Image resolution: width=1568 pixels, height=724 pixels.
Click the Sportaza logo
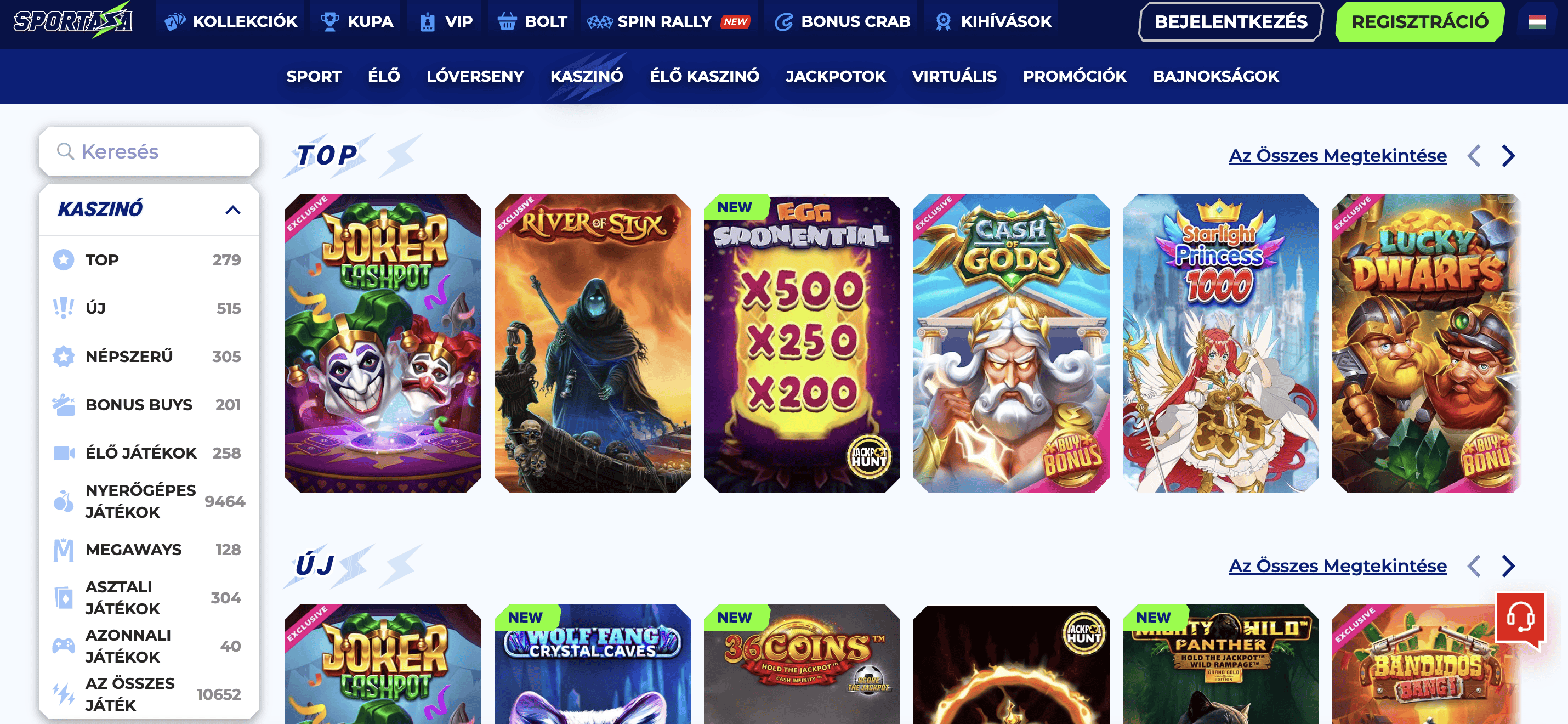(x=73, y=21)
